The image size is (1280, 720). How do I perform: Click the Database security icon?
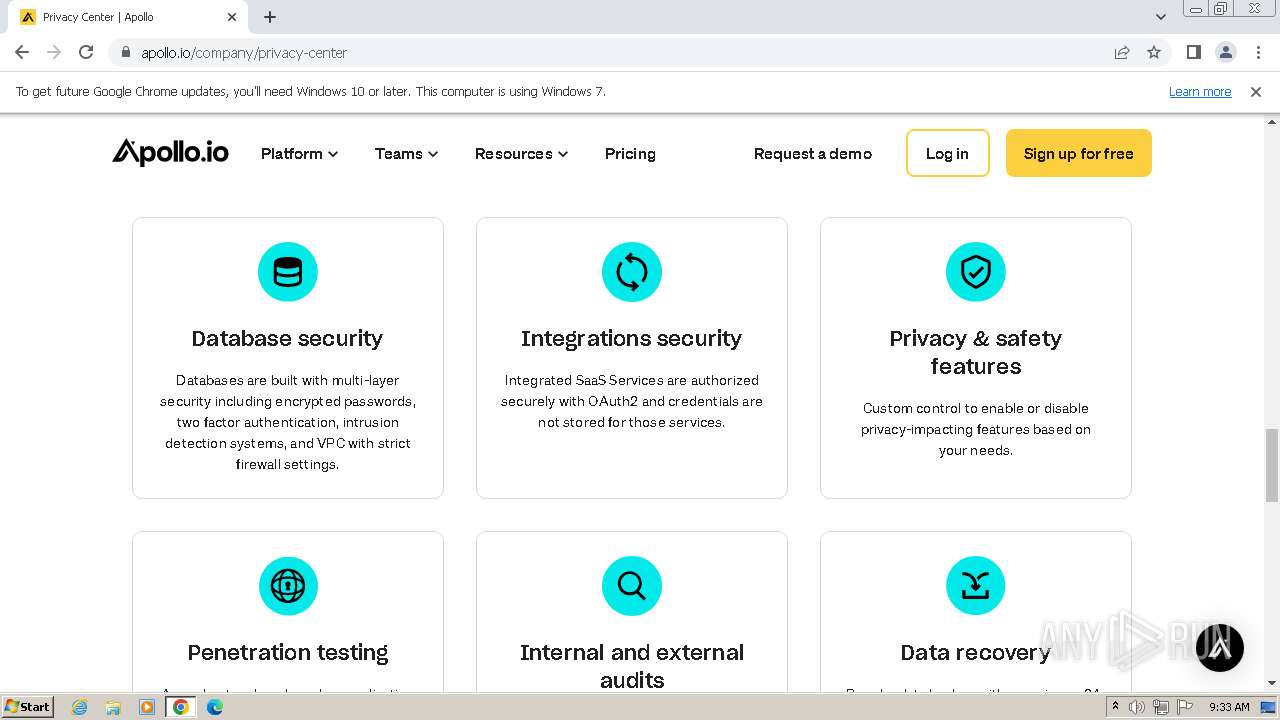[288, 272]
